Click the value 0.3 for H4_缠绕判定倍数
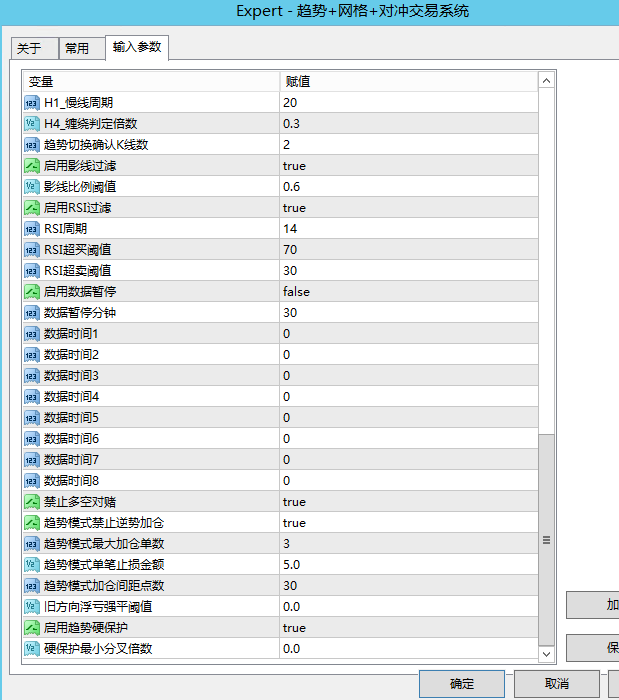 pyautogui.click(x=291, y=124)
